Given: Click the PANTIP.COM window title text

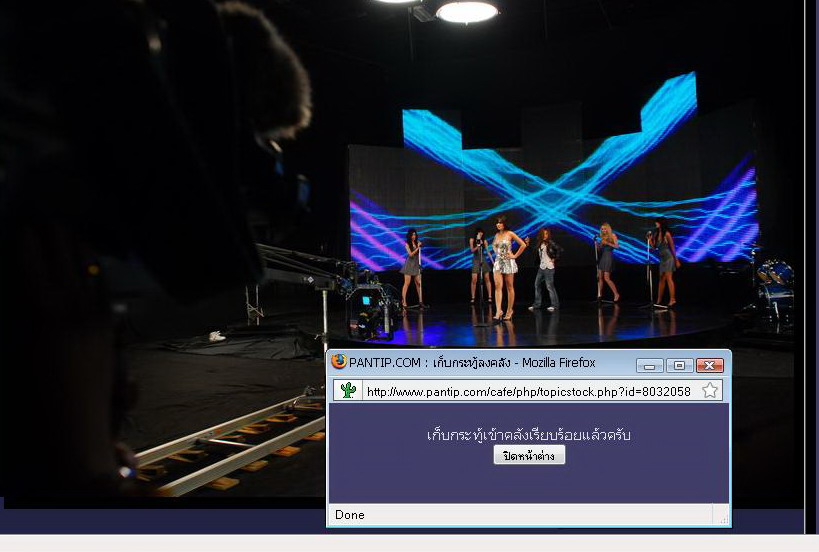Looking at the screenshot, I should [x=472, y=362].
